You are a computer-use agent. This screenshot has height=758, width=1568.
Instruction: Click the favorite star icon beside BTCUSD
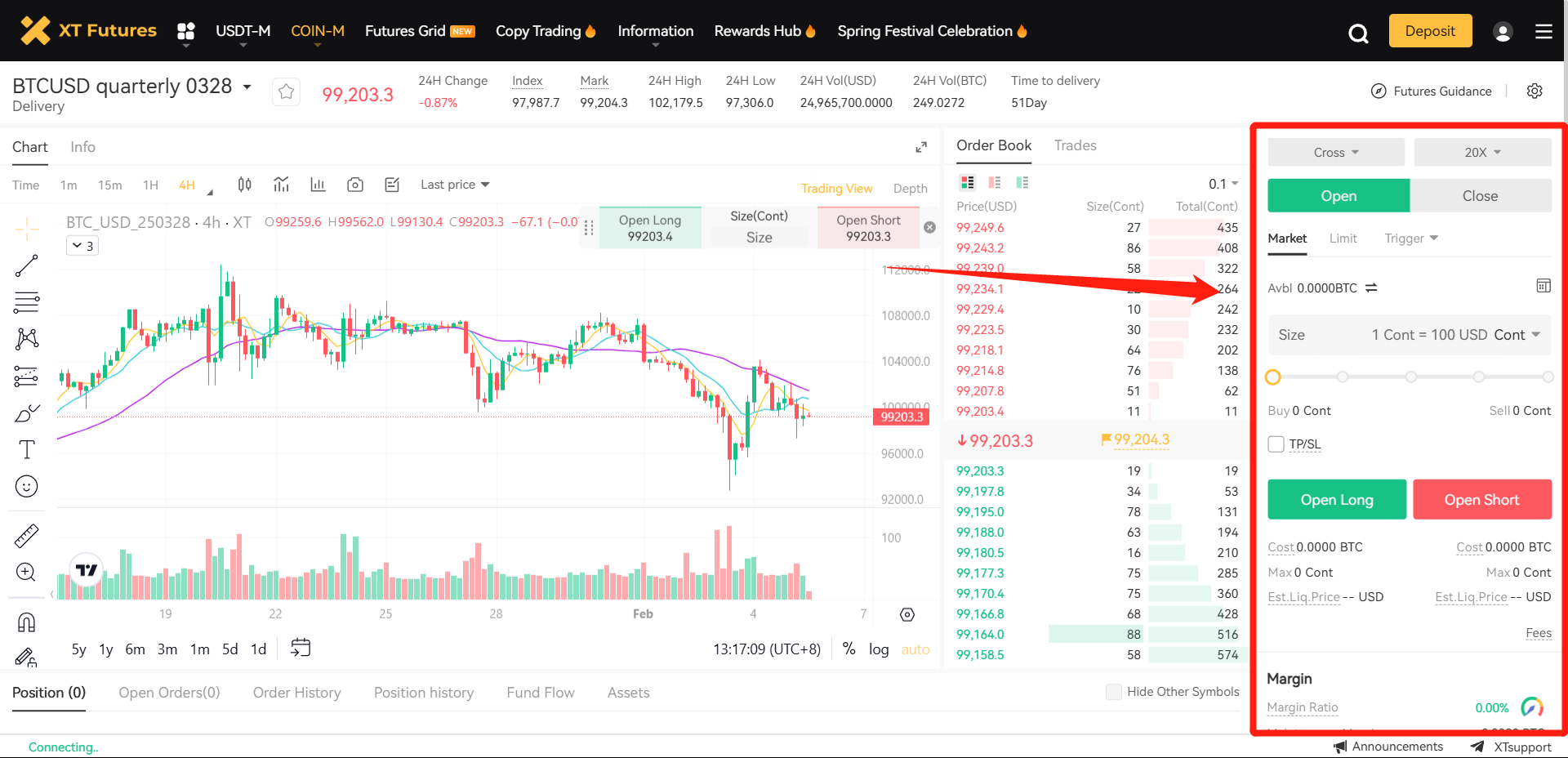coord(286,91)
